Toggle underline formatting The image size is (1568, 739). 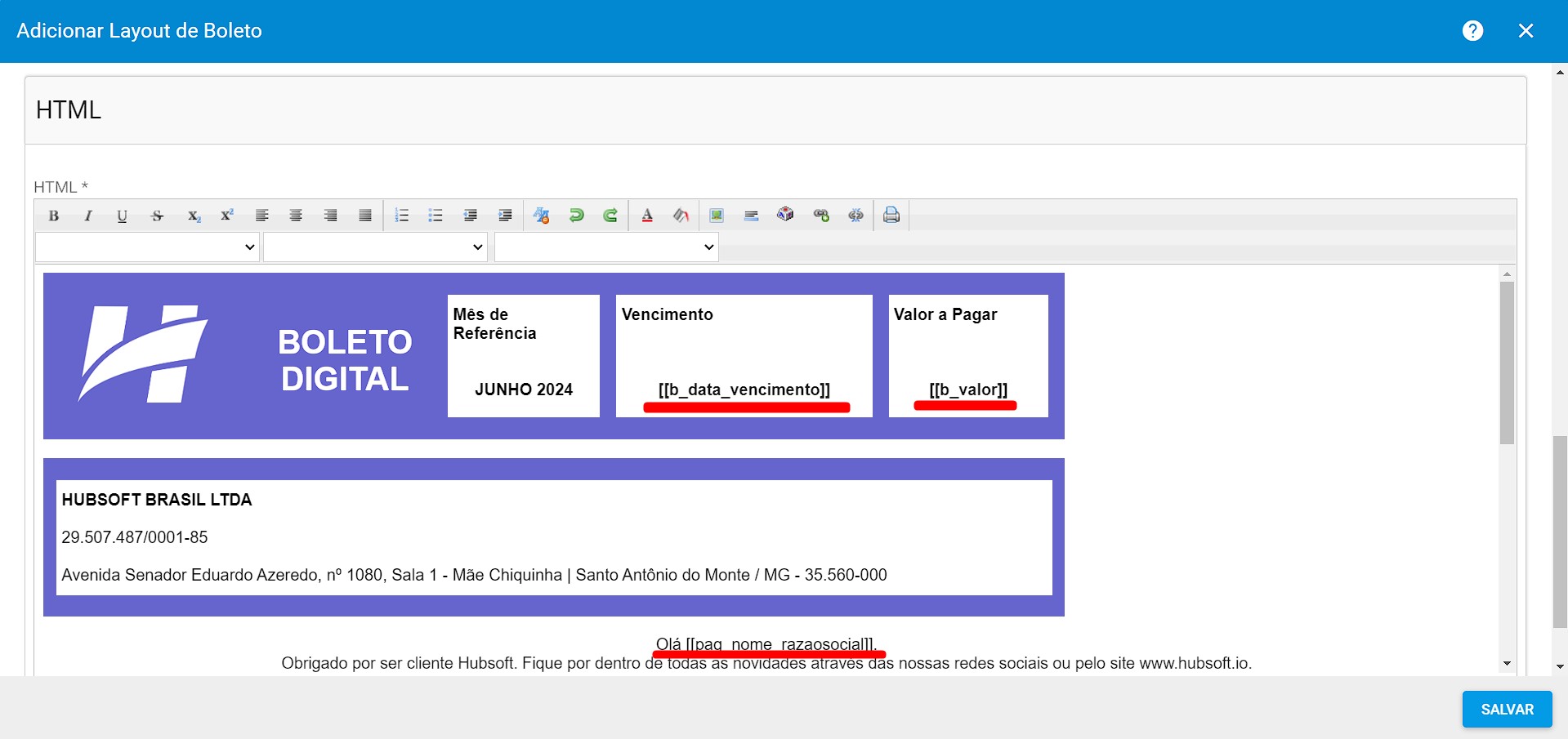click(122, 216)
